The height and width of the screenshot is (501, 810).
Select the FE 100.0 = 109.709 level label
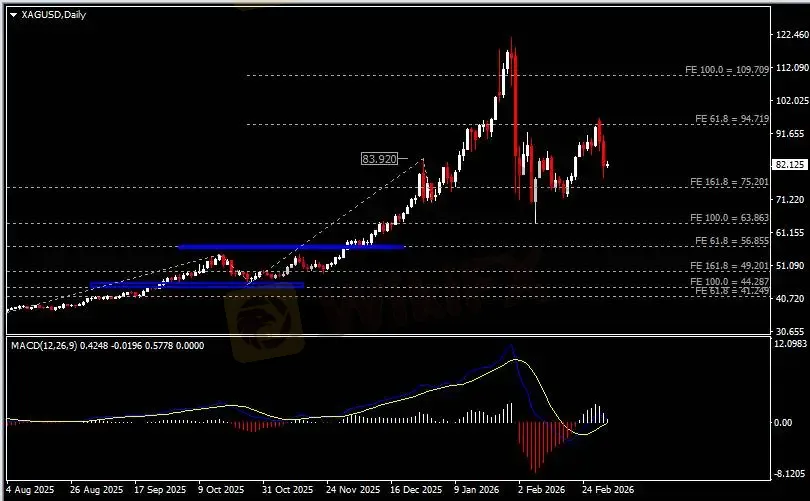[x=726, y=70]
